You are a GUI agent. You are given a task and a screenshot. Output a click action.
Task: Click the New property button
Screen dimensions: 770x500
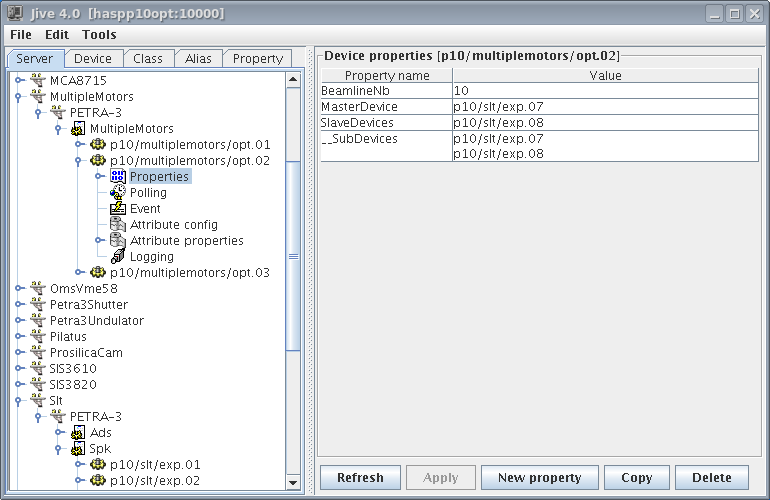click(539, 477)
